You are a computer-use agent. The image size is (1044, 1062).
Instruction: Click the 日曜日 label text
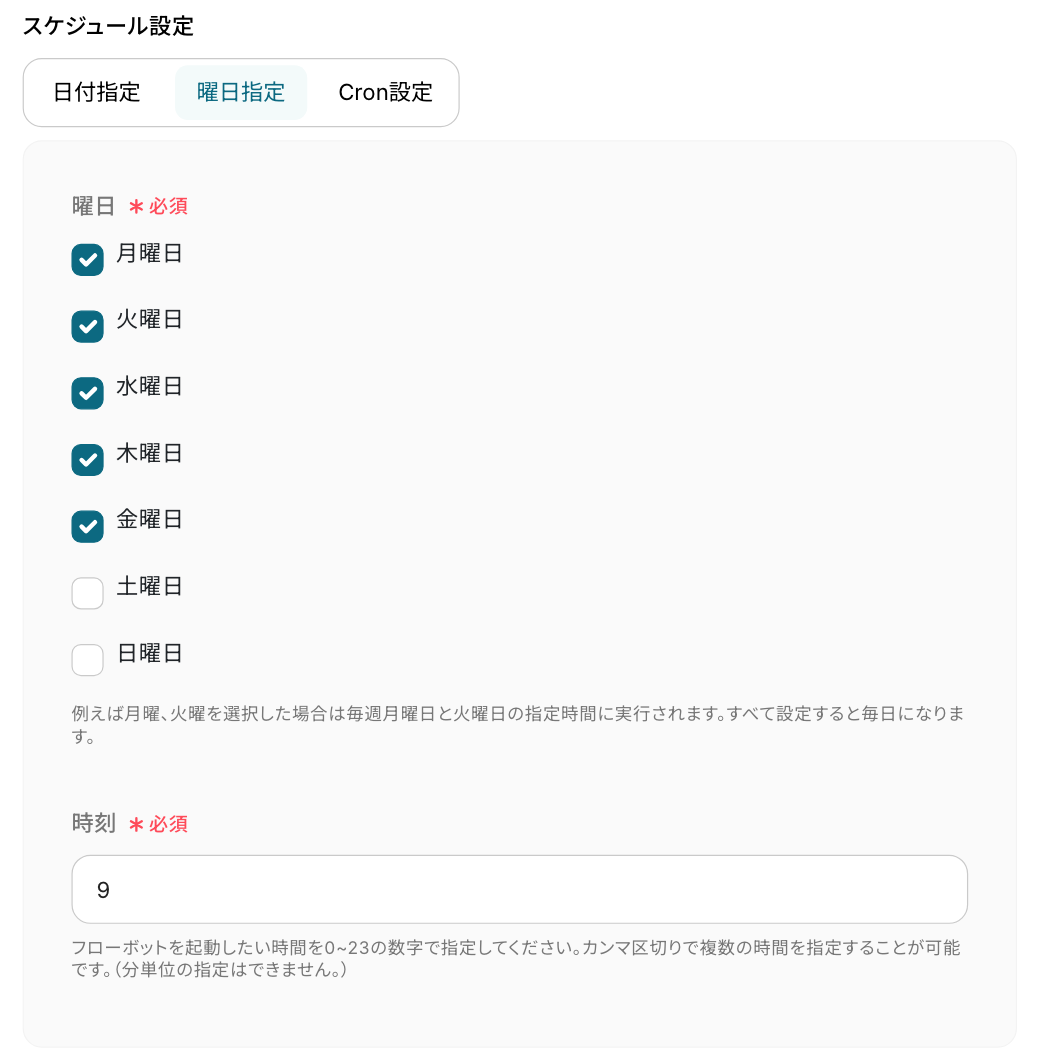coord(149,653)
